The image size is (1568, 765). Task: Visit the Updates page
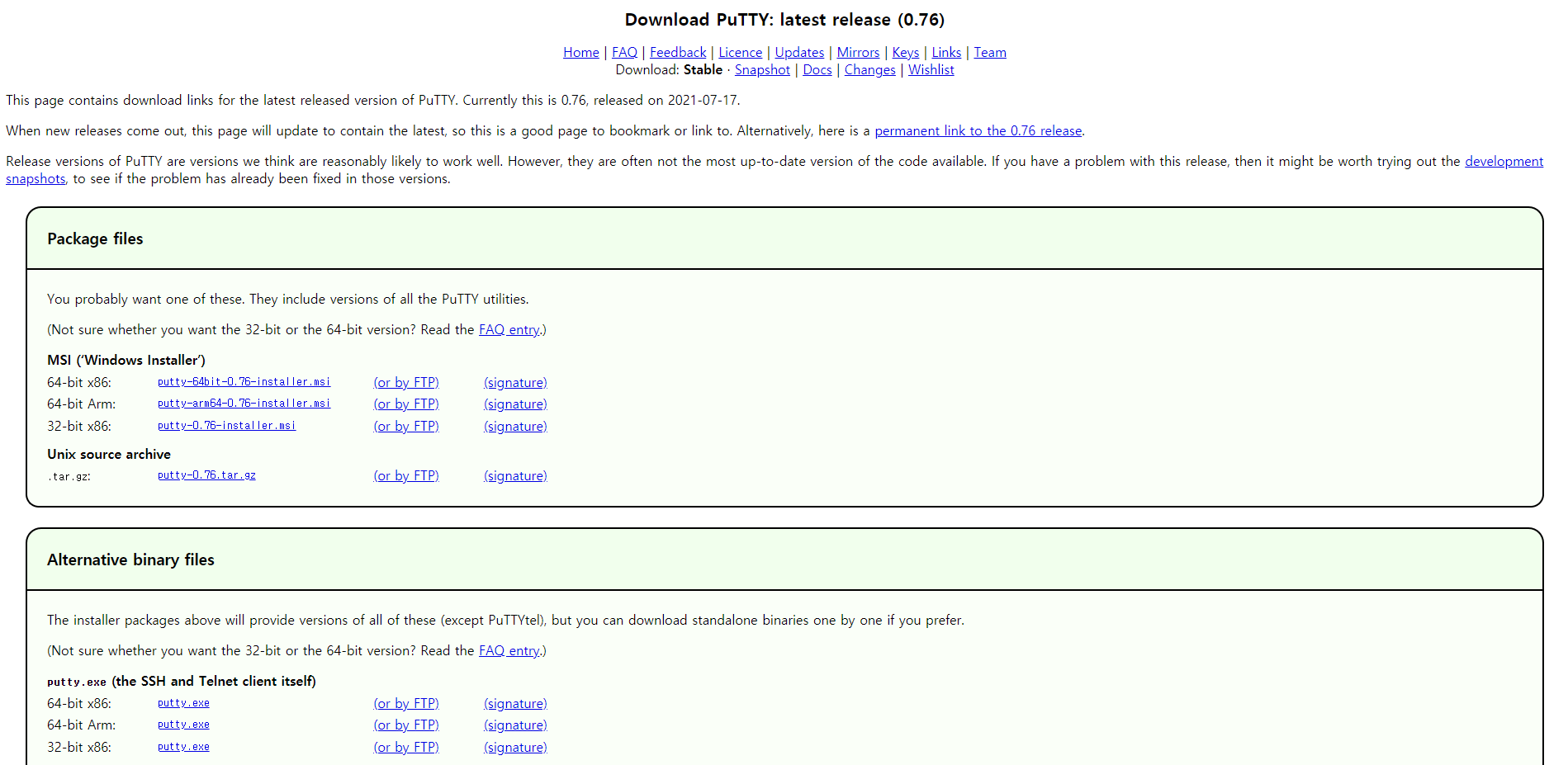click(799, 53)
